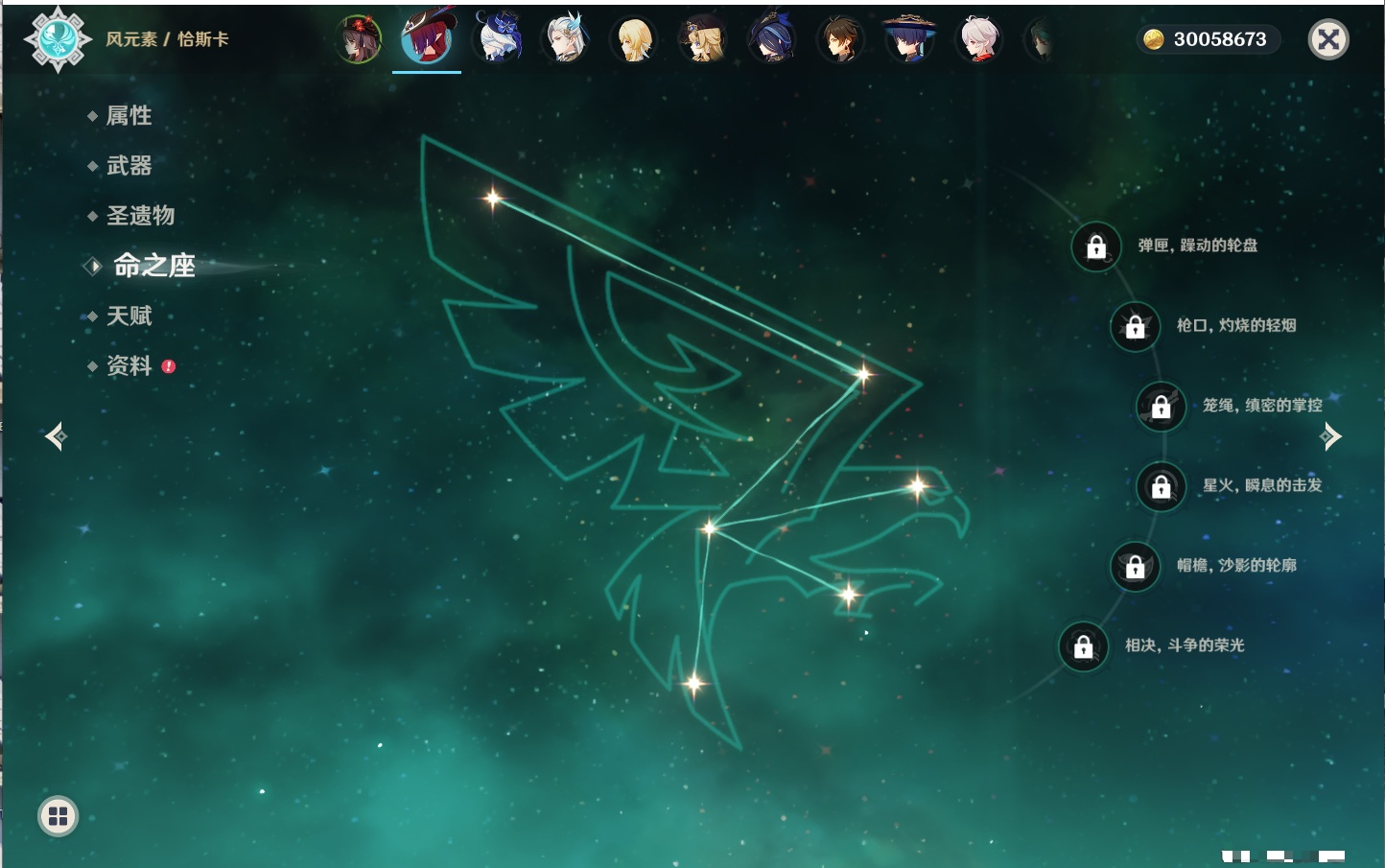Click the lock icon for 弹匣, 躁动的轮盘
Screen dimensions: 1385x868
click(1096, 246)
